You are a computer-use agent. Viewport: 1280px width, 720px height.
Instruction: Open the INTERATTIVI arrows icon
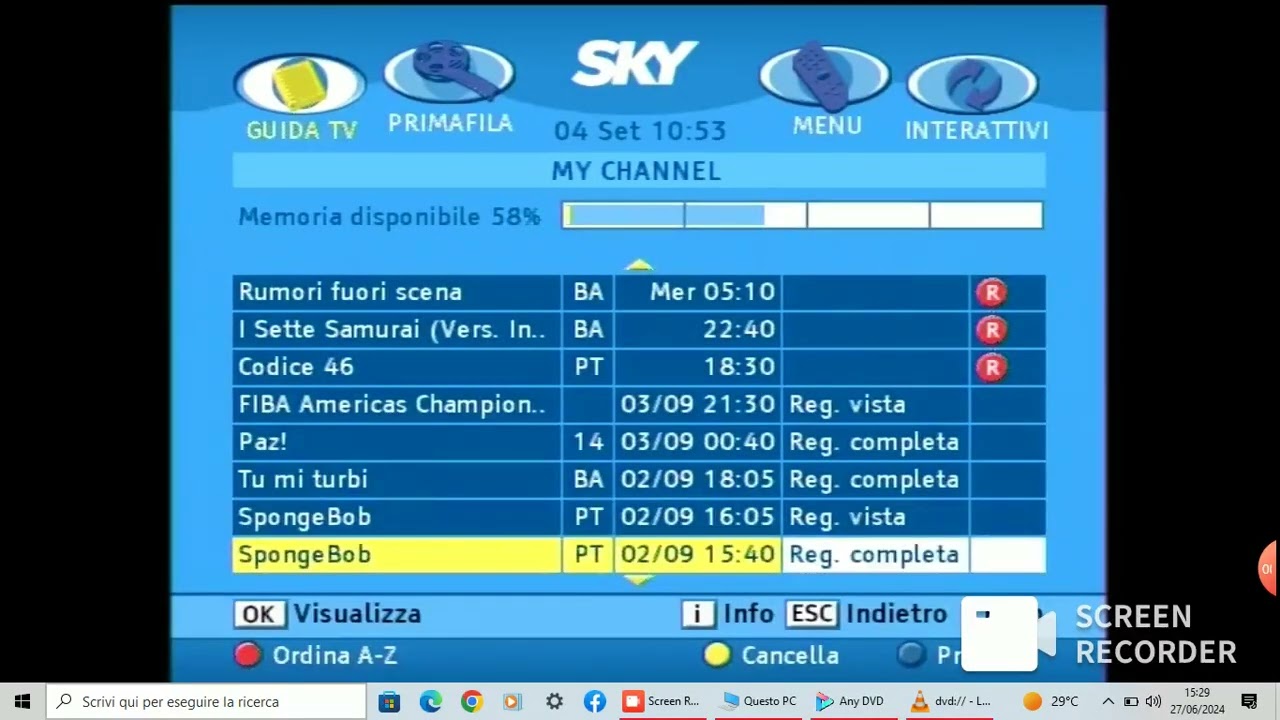point(972,84)
